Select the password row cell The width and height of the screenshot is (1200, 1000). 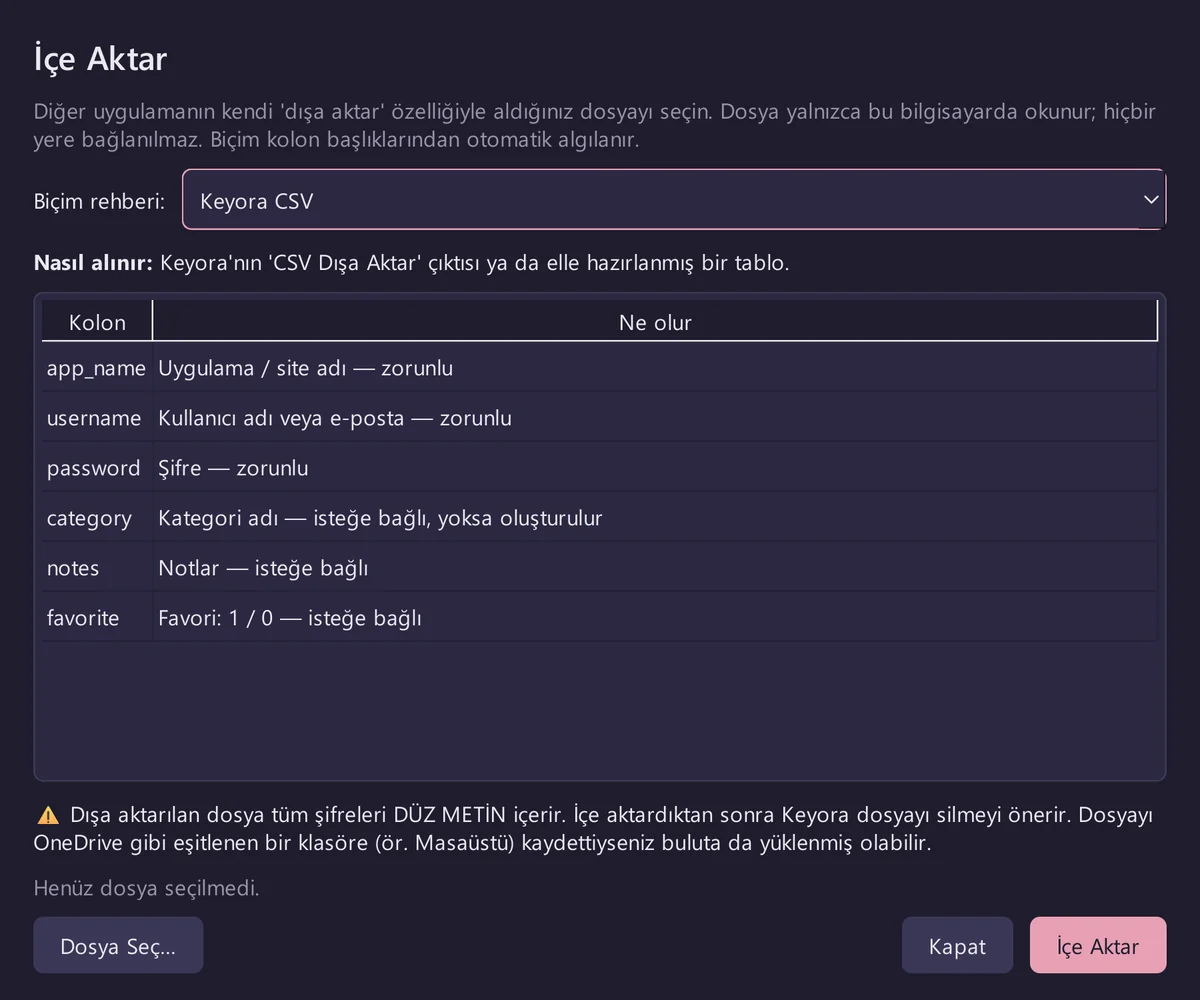click(97, 468)
